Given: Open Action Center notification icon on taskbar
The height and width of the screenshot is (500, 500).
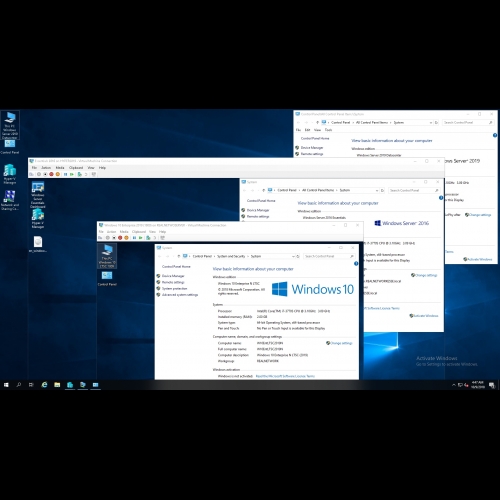Looking at the screenshot, I should click(492, 385).
